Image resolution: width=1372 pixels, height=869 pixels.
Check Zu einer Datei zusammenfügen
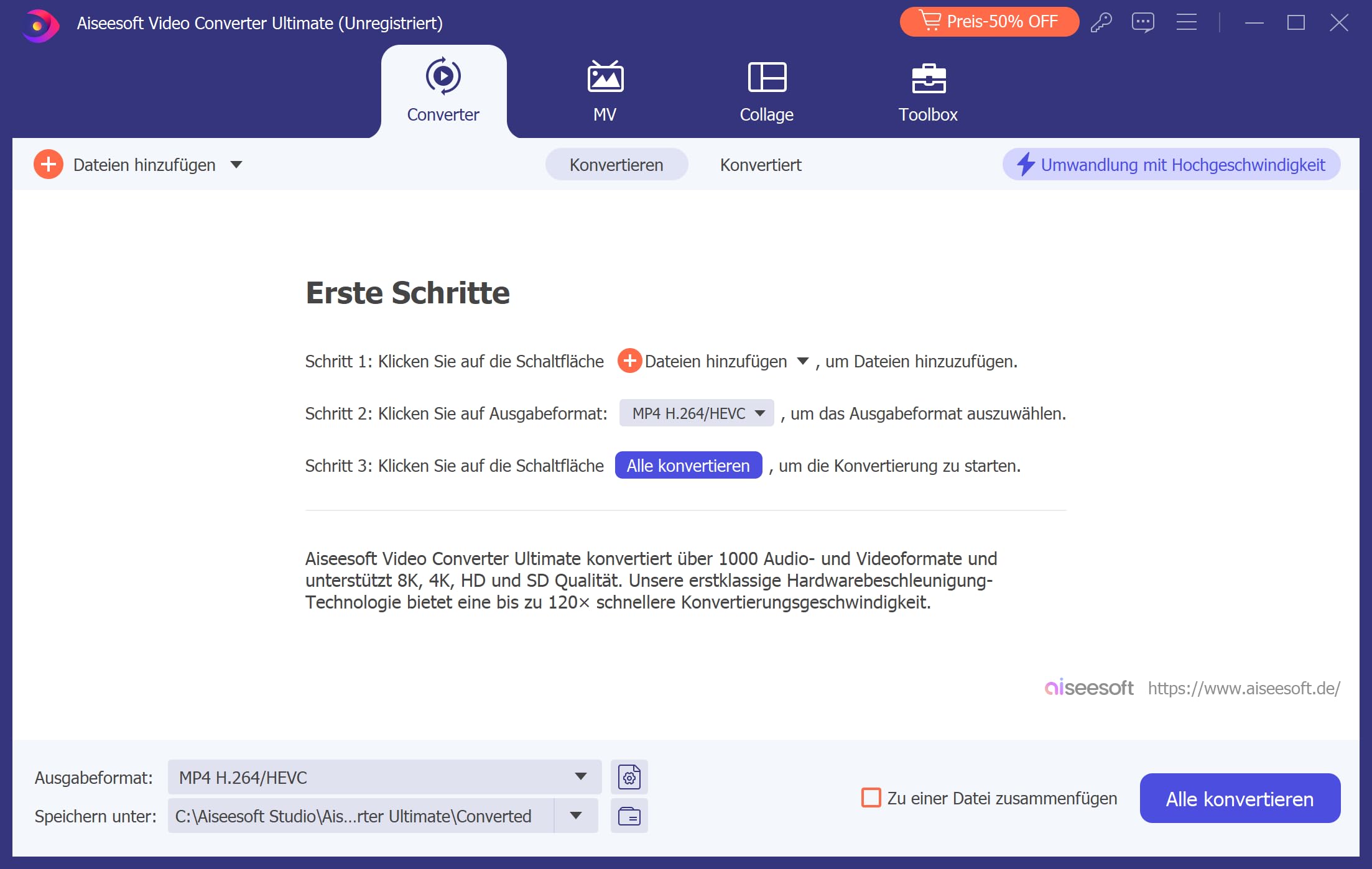871,798
